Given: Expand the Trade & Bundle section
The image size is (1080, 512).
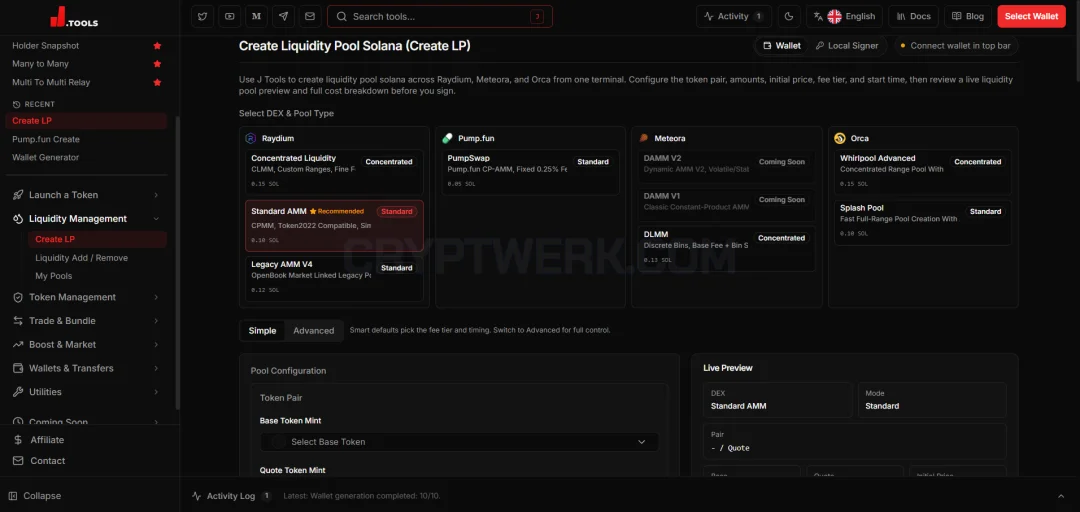Looking at the screenshot, I should click(x=86, y=320).
